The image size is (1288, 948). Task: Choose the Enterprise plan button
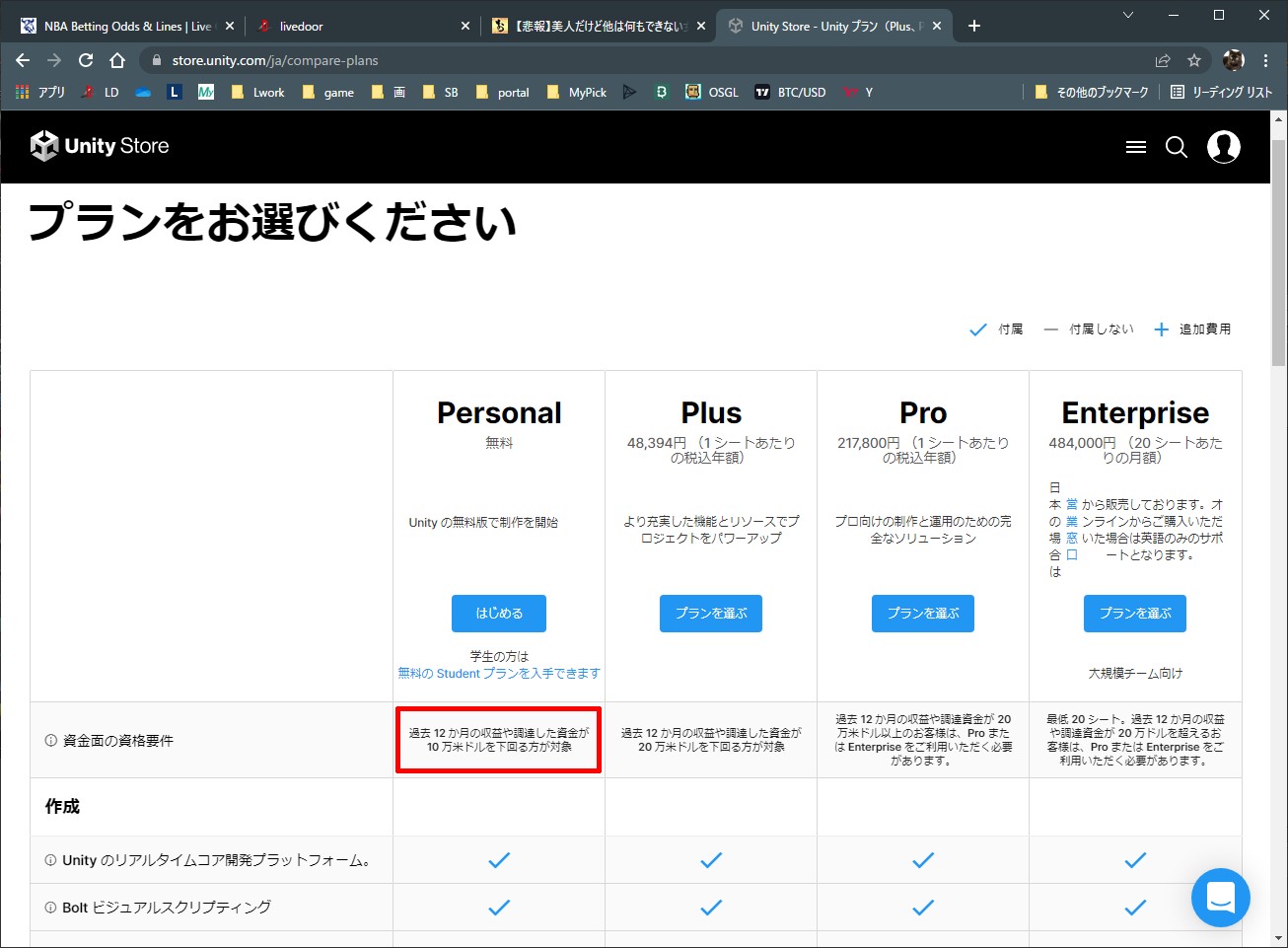[1135, 614]
